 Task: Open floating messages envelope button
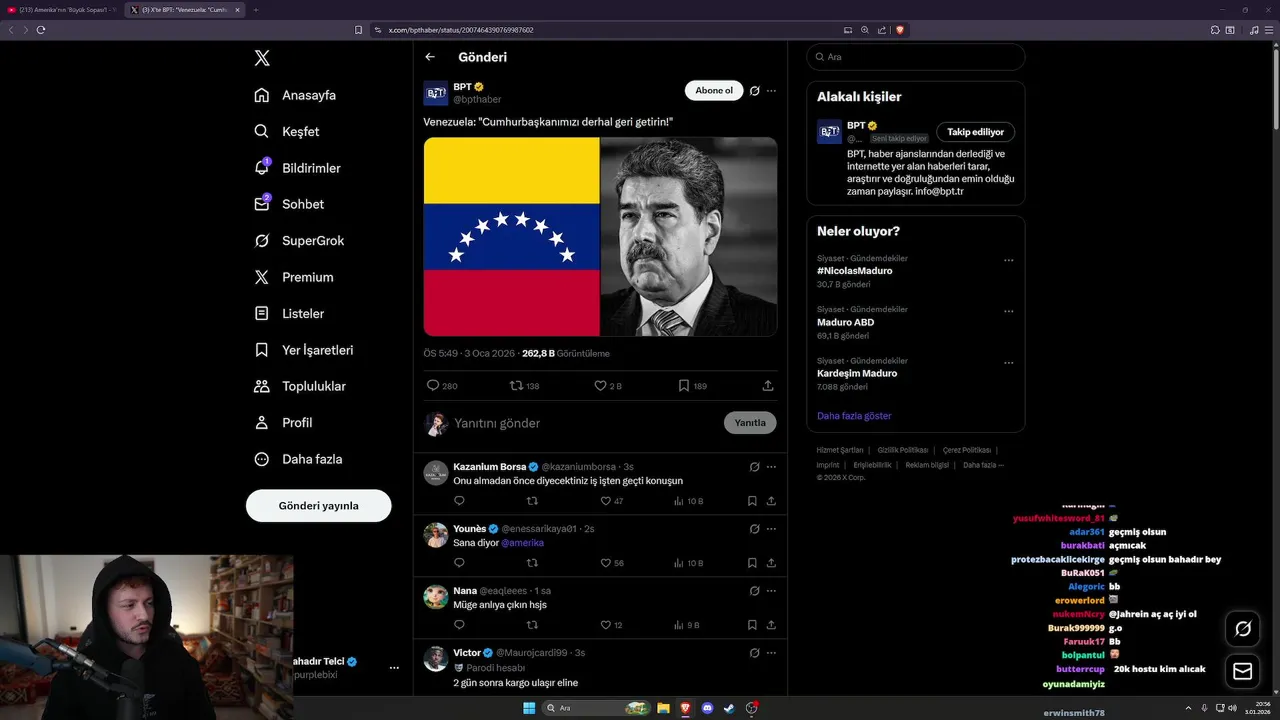point(1243,671)
